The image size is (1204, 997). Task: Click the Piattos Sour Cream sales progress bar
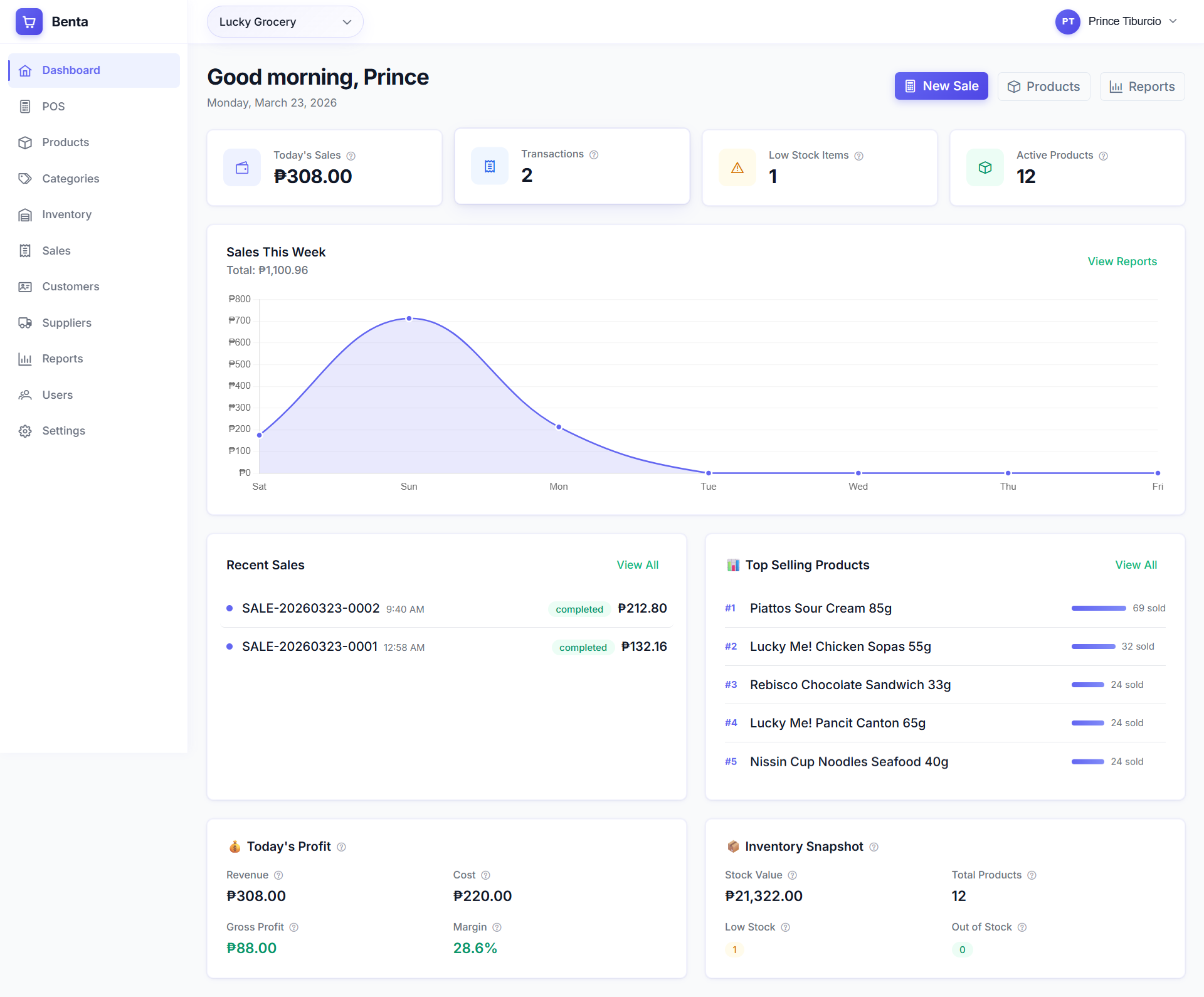pos(1098,608)
